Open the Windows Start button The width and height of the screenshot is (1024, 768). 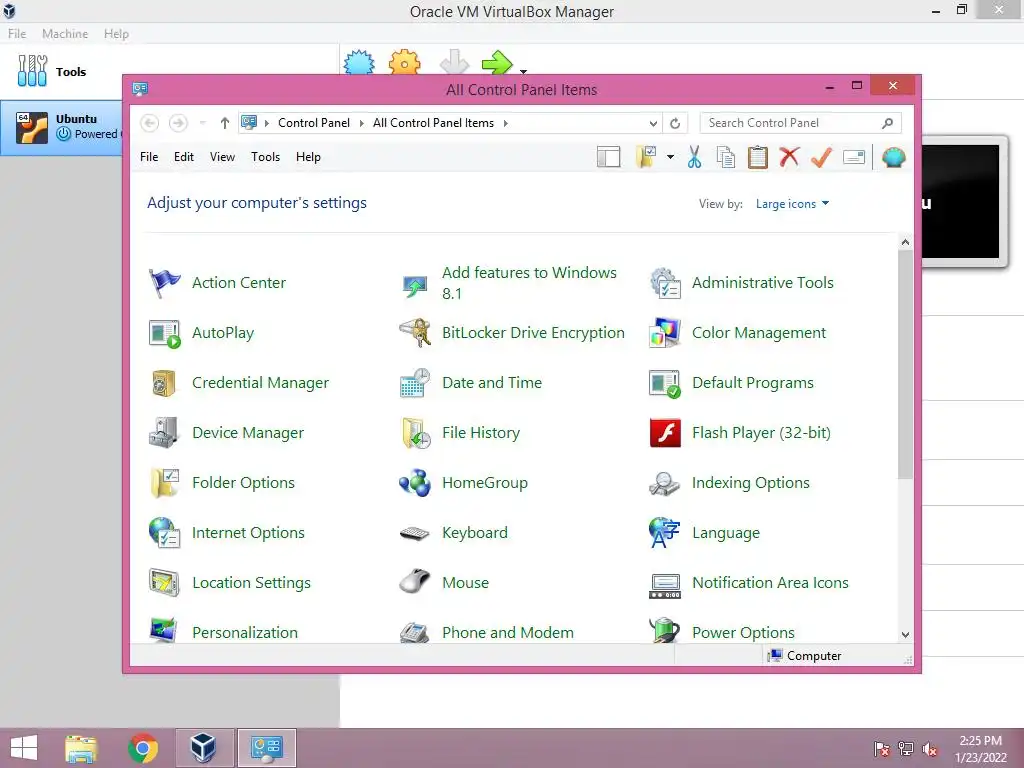click(x=24, y=748)
